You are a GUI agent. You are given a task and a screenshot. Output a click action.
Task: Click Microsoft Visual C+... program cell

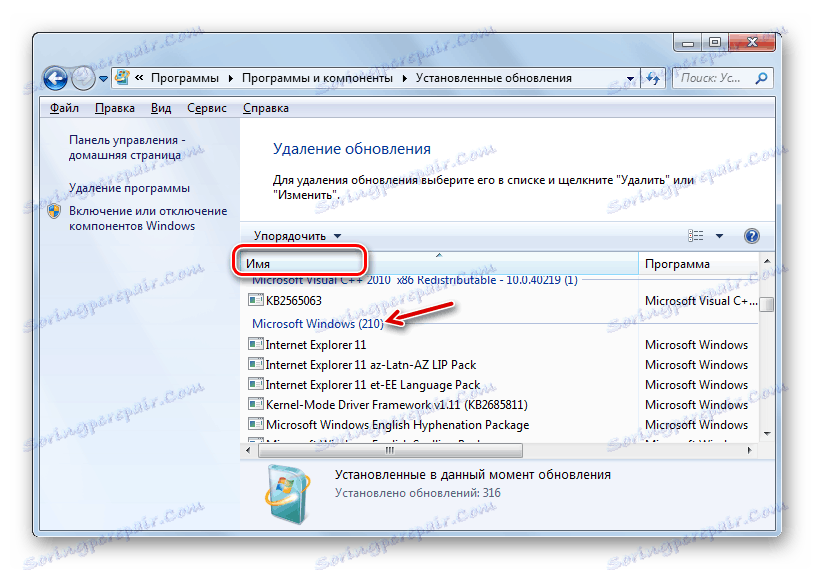pyautogui.click(x=701, y=300)
